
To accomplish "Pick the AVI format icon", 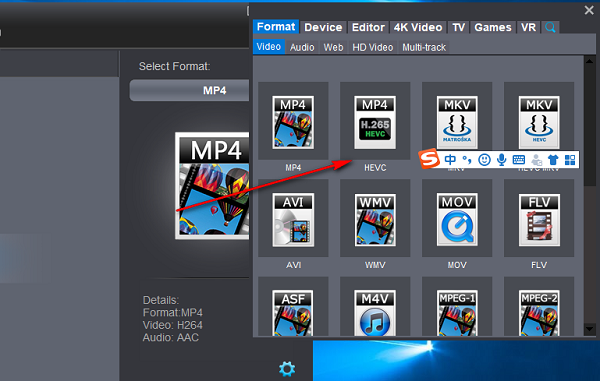I will click(x=293, y=220).
